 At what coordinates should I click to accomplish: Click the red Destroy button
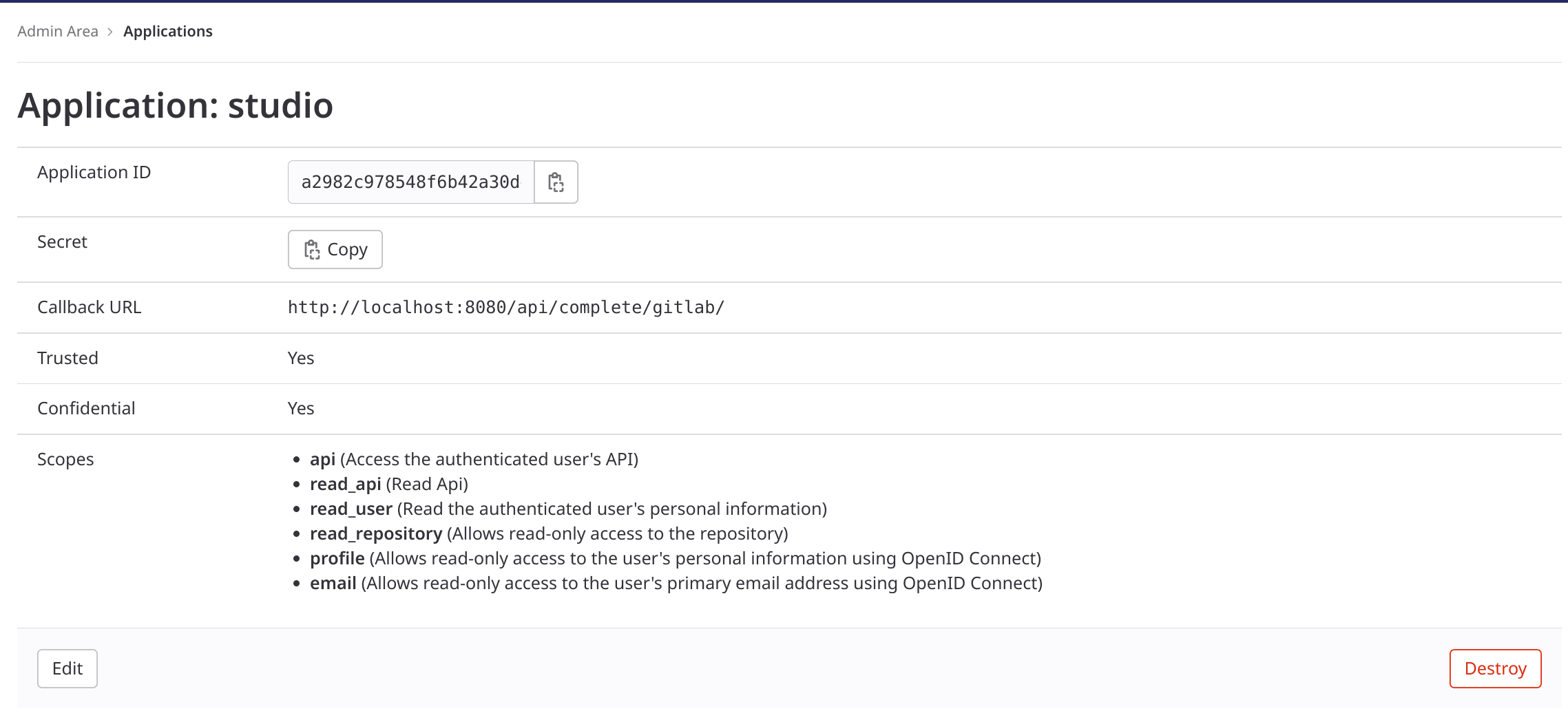[1495, 668]
